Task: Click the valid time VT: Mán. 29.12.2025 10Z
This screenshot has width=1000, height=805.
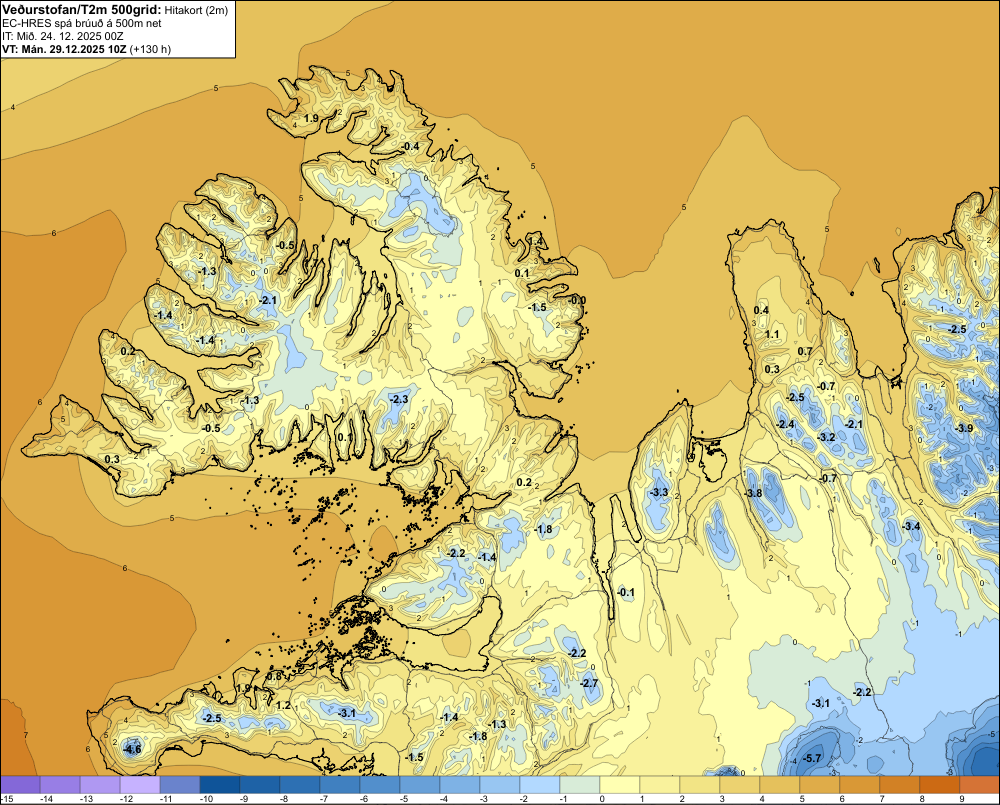Action: (x=64, y=49)
